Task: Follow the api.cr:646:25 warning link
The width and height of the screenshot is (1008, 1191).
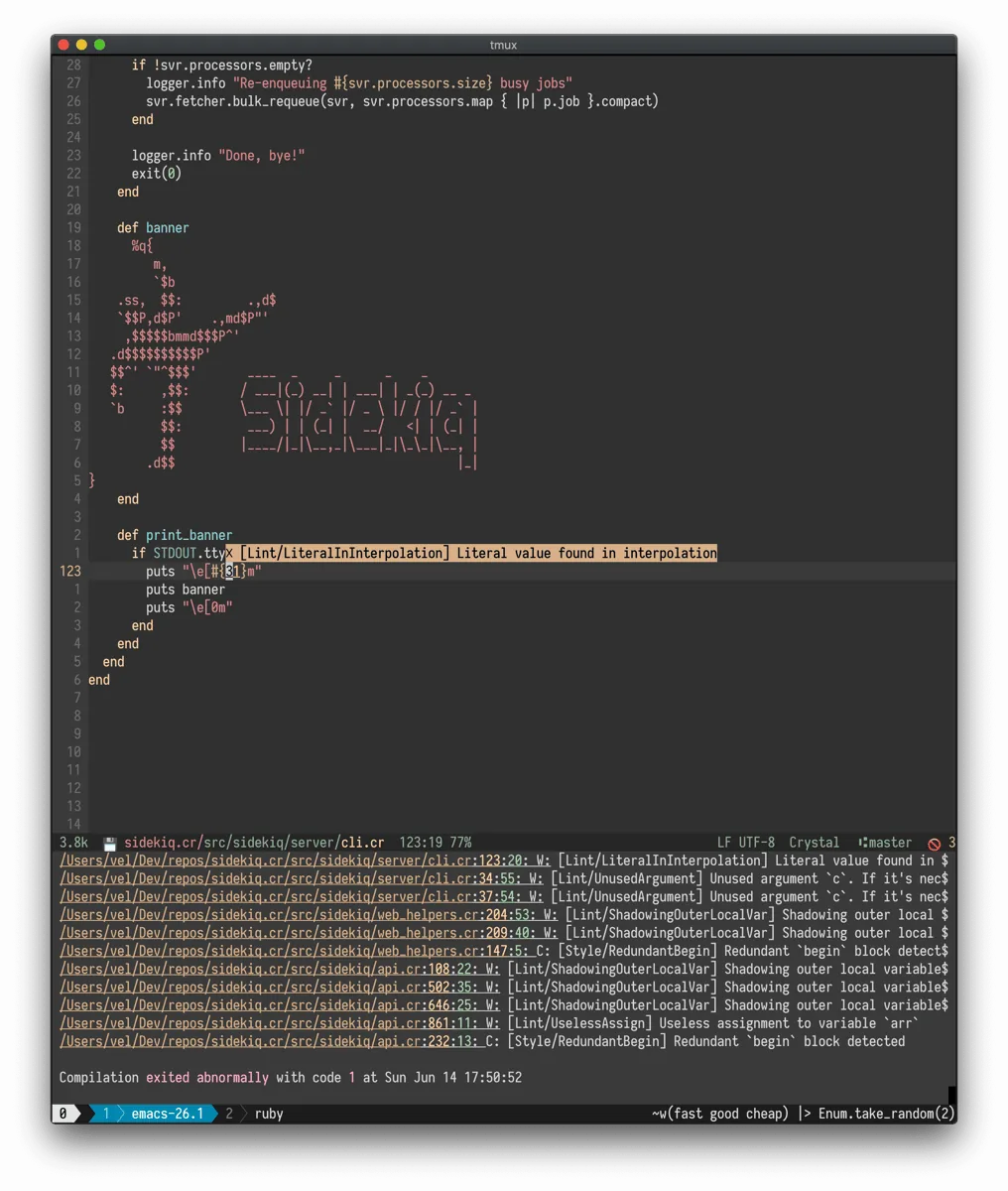Action: pos(279,1005)
